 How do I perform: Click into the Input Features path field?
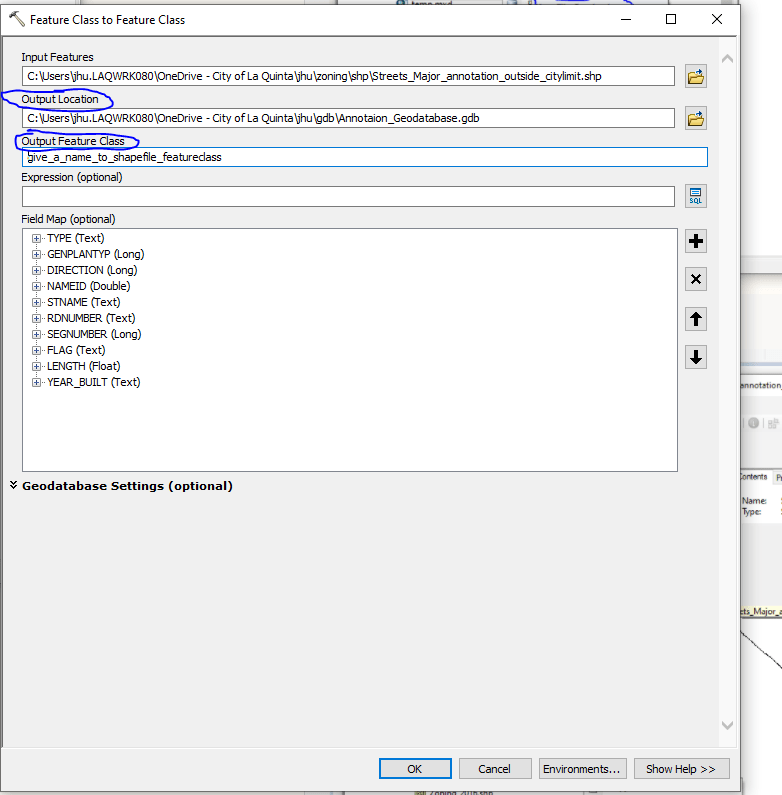point(348,76)
